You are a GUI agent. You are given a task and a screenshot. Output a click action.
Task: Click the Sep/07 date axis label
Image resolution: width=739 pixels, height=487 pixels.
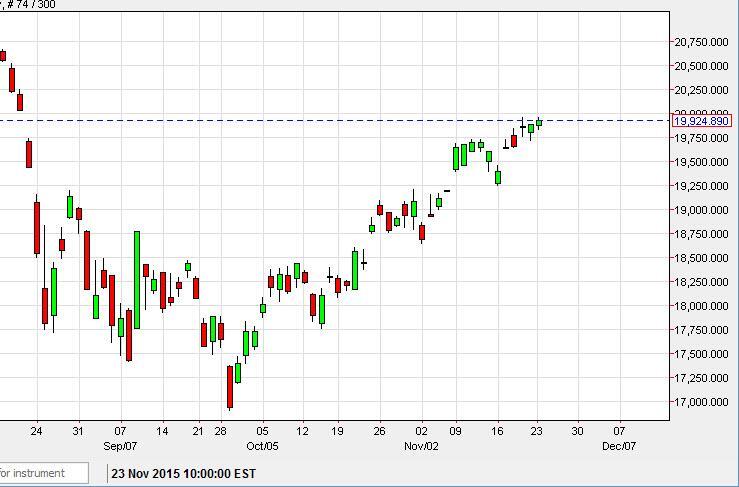120,446
